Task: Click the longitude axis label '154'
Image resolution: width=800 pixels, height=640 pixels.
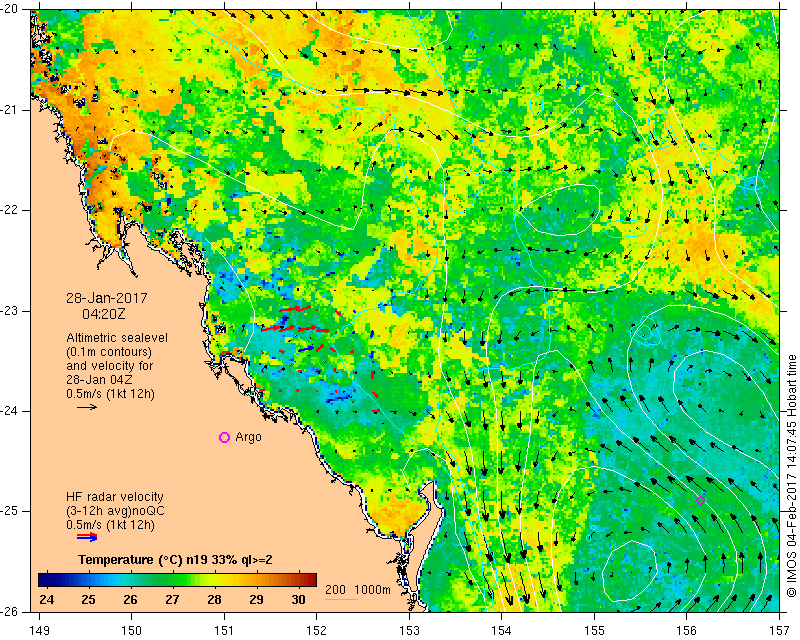Action: 502,631
